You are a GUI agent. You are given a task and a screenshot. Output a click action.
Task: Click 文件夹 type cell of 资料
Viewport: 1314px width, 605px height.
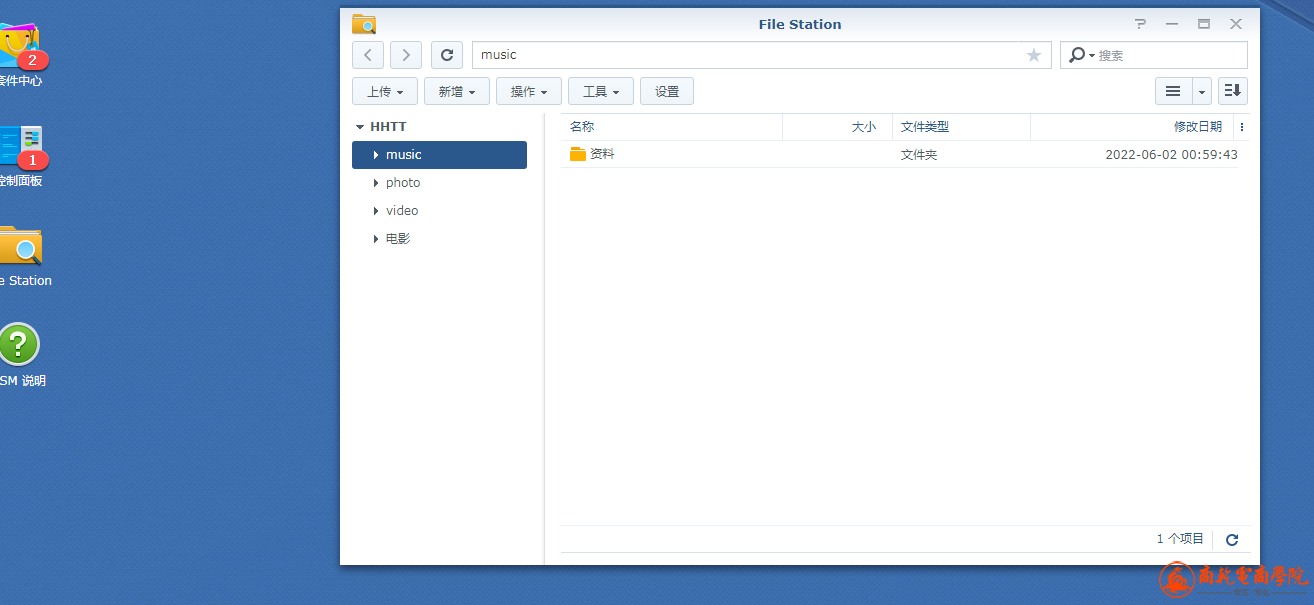tap(919, 155)
